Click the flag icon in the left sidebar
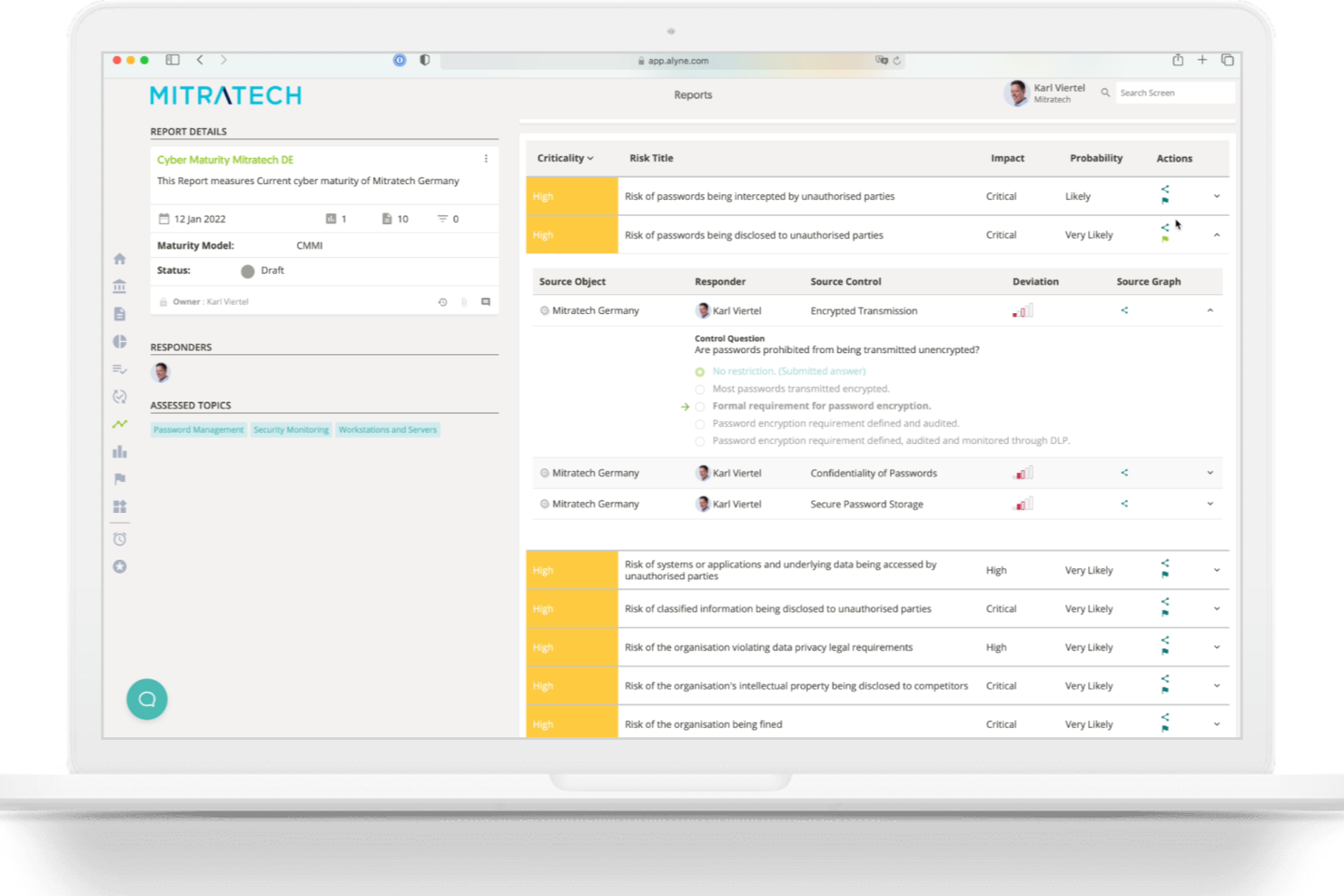Viewport: 1344px width, 896px height. (119, 479)
